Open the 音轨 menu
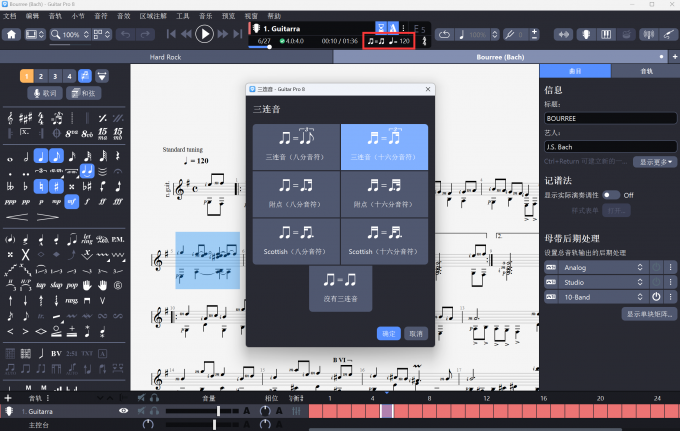Image resolution: width=680 pixels, height=431 pixels. (55, 16)
